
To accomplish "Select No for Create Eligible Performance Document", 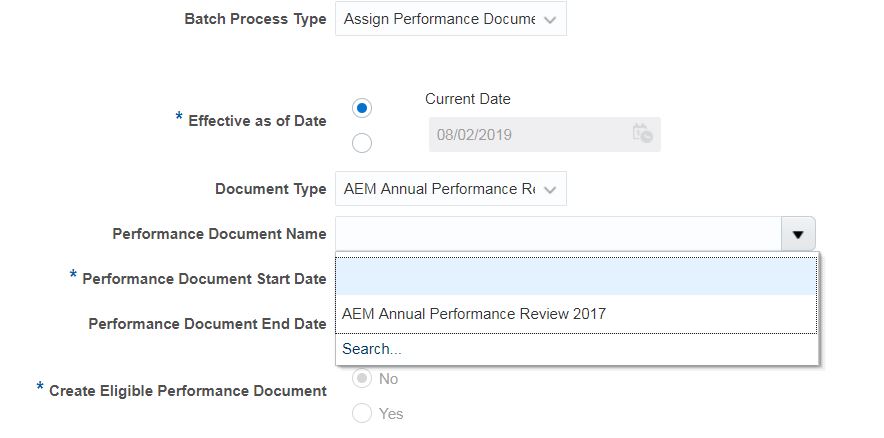I will coord(361,378).
